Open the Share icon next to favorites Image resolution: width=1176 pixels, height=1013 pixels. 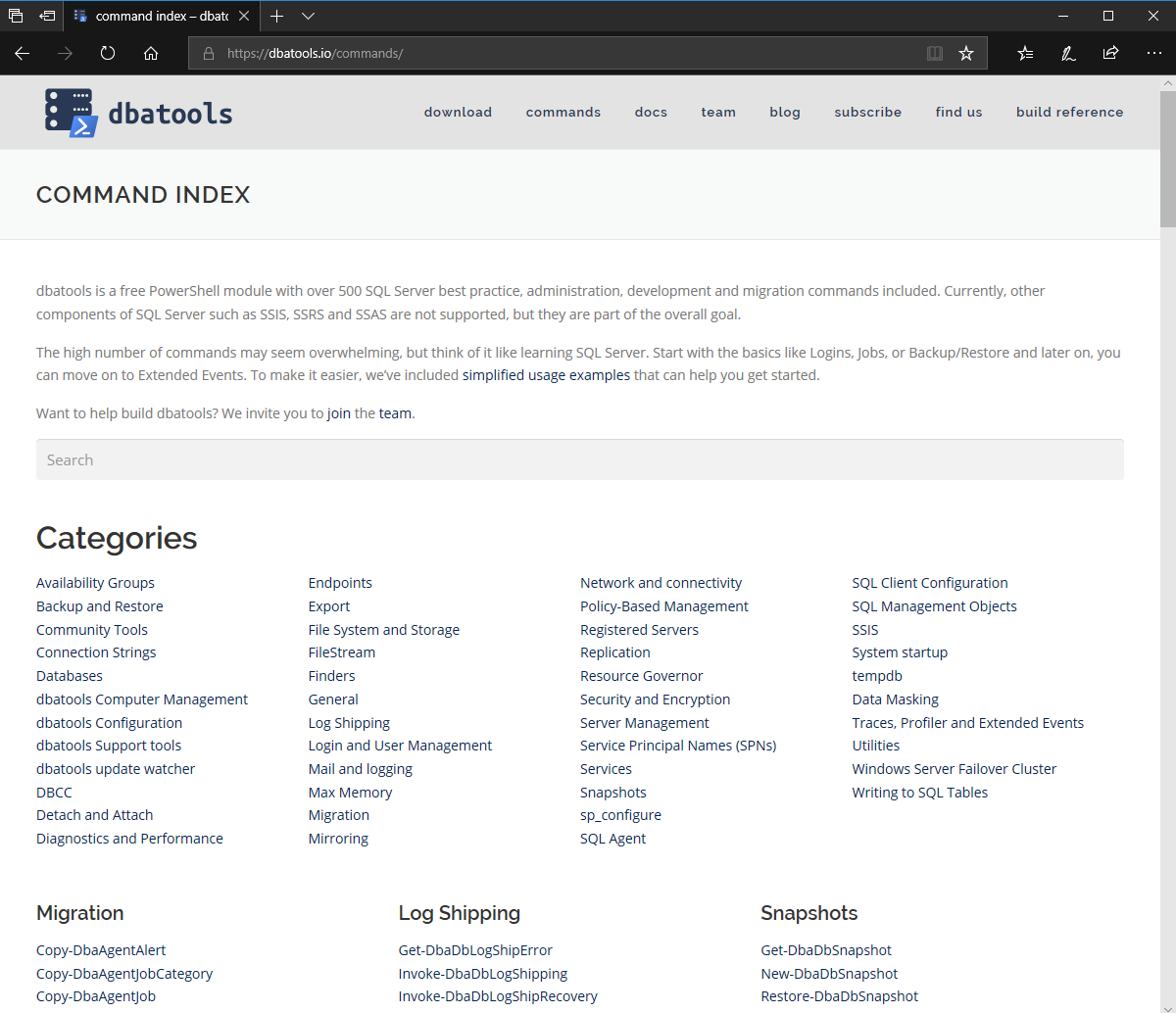[1110, 53]
